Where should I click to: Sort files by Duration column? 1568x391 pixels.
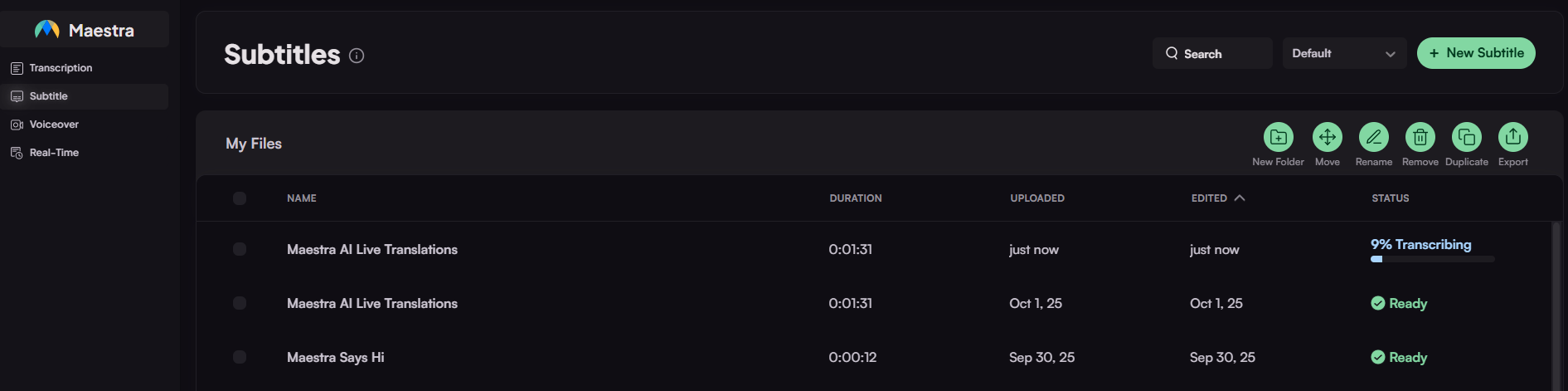tap(855, 198)
